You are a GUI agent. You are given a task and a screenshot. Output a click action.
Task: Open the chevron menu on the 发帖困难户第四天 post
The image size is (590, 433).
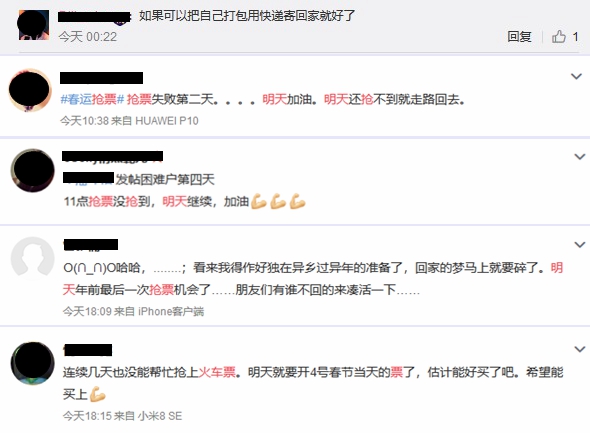579,156
